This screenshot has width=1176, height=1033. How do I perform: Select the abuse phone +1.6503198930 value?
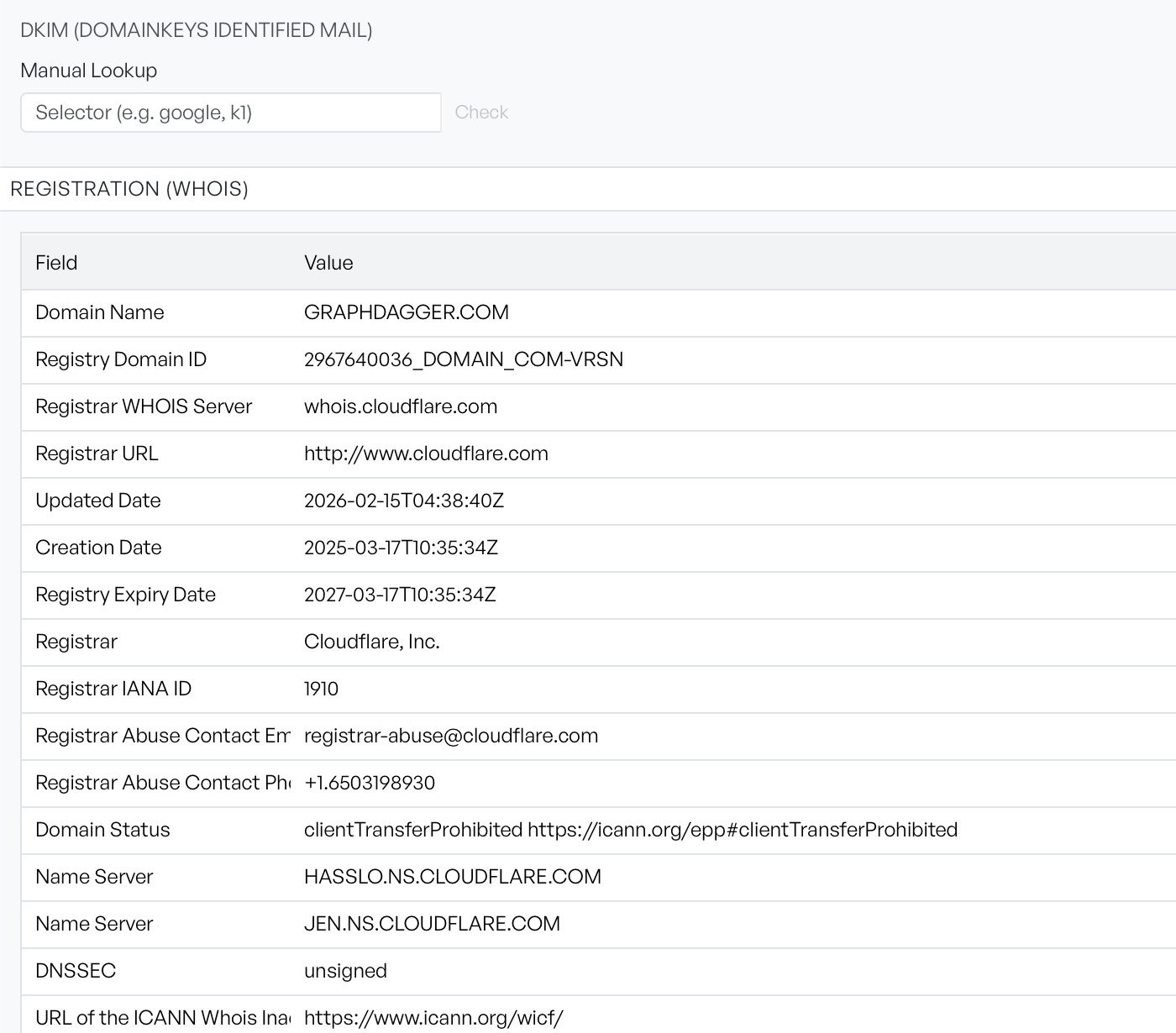370,783
